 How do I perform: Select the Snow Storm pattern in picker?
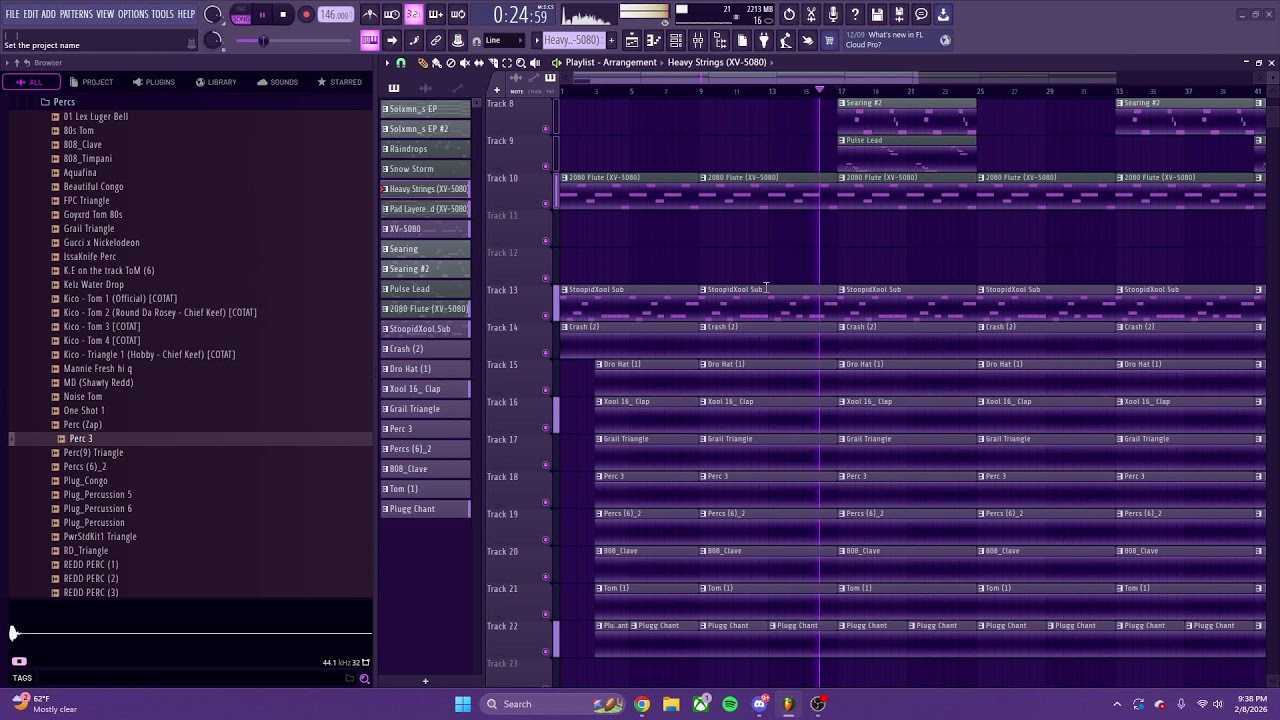click(x=425, y=169)
